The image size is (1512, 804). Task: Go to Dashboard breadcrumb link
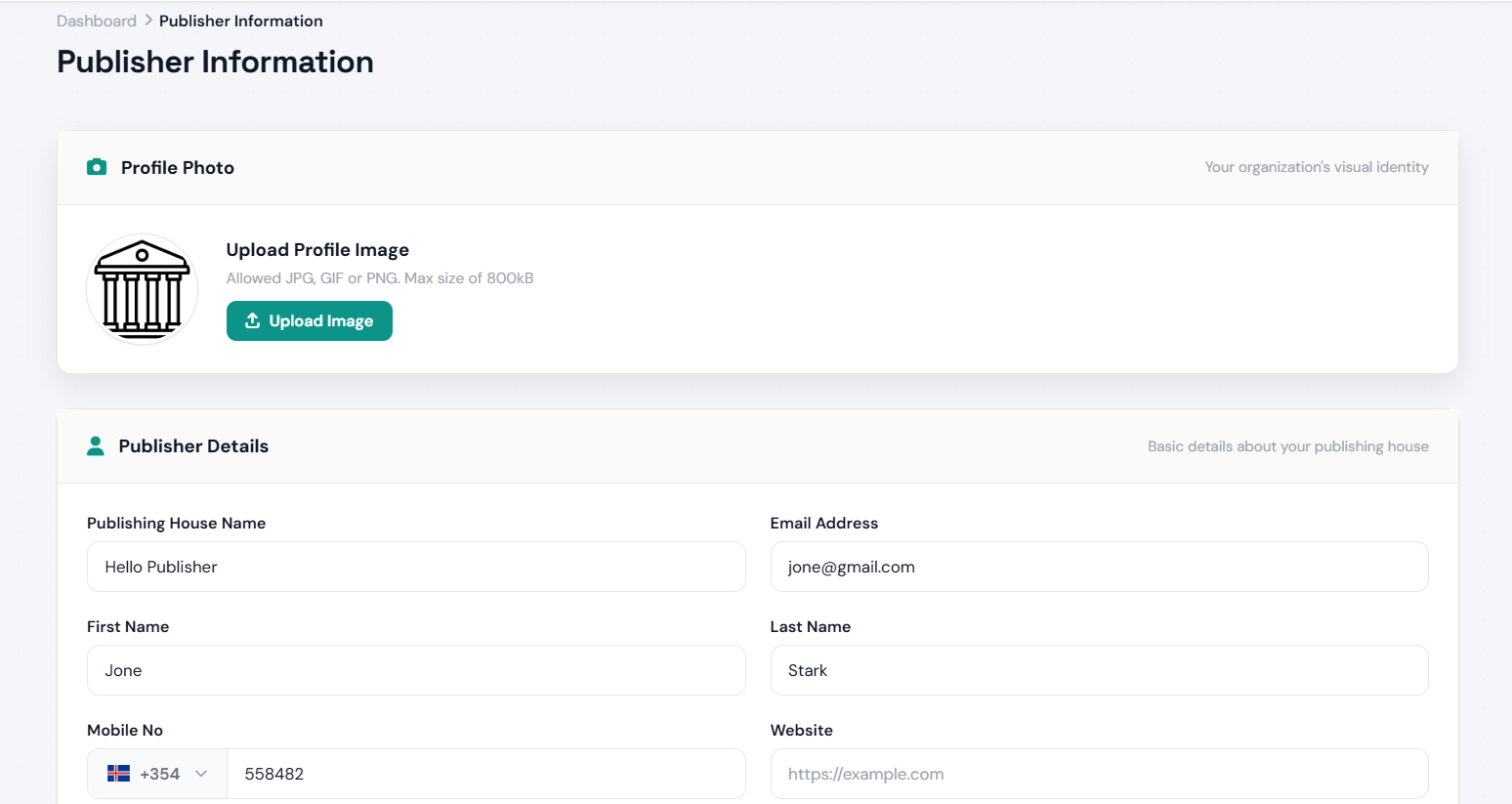tap(97, 21)
